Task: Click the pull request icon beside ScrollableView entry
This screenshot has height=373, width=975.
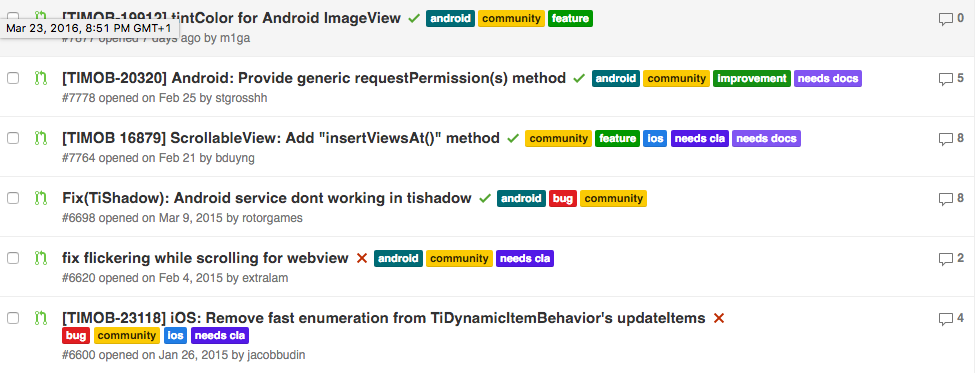Action: (x=41, y=138)
